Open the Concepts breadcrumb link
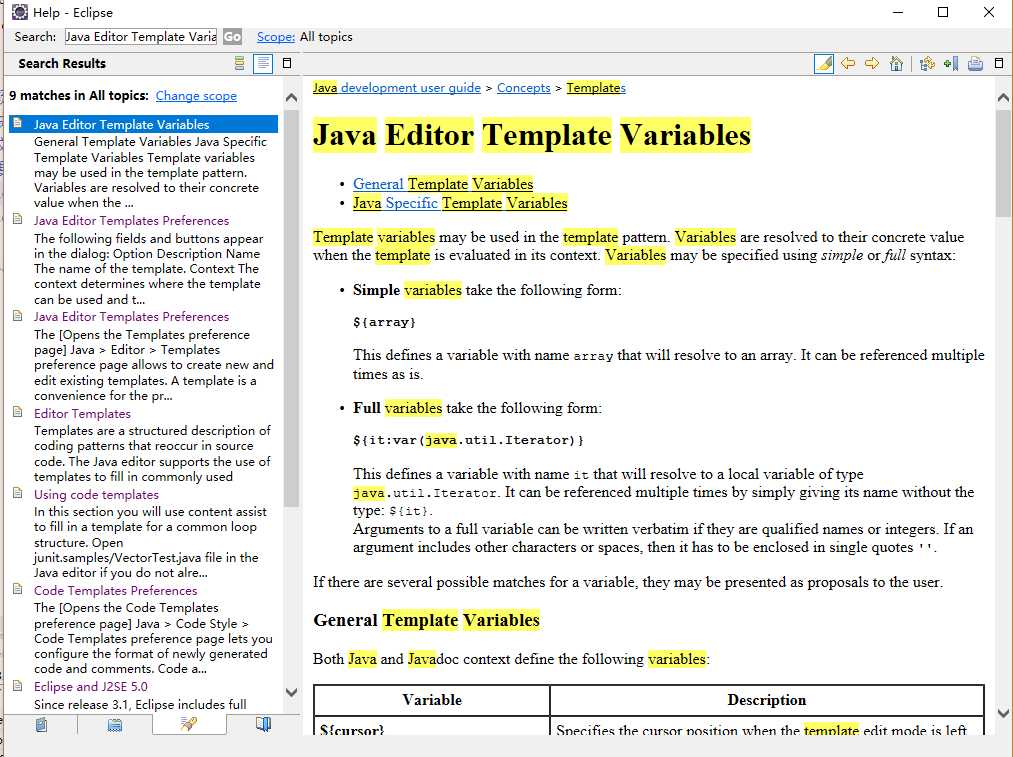The width and height of the screenshot is (1013, 757). (523, 88)
